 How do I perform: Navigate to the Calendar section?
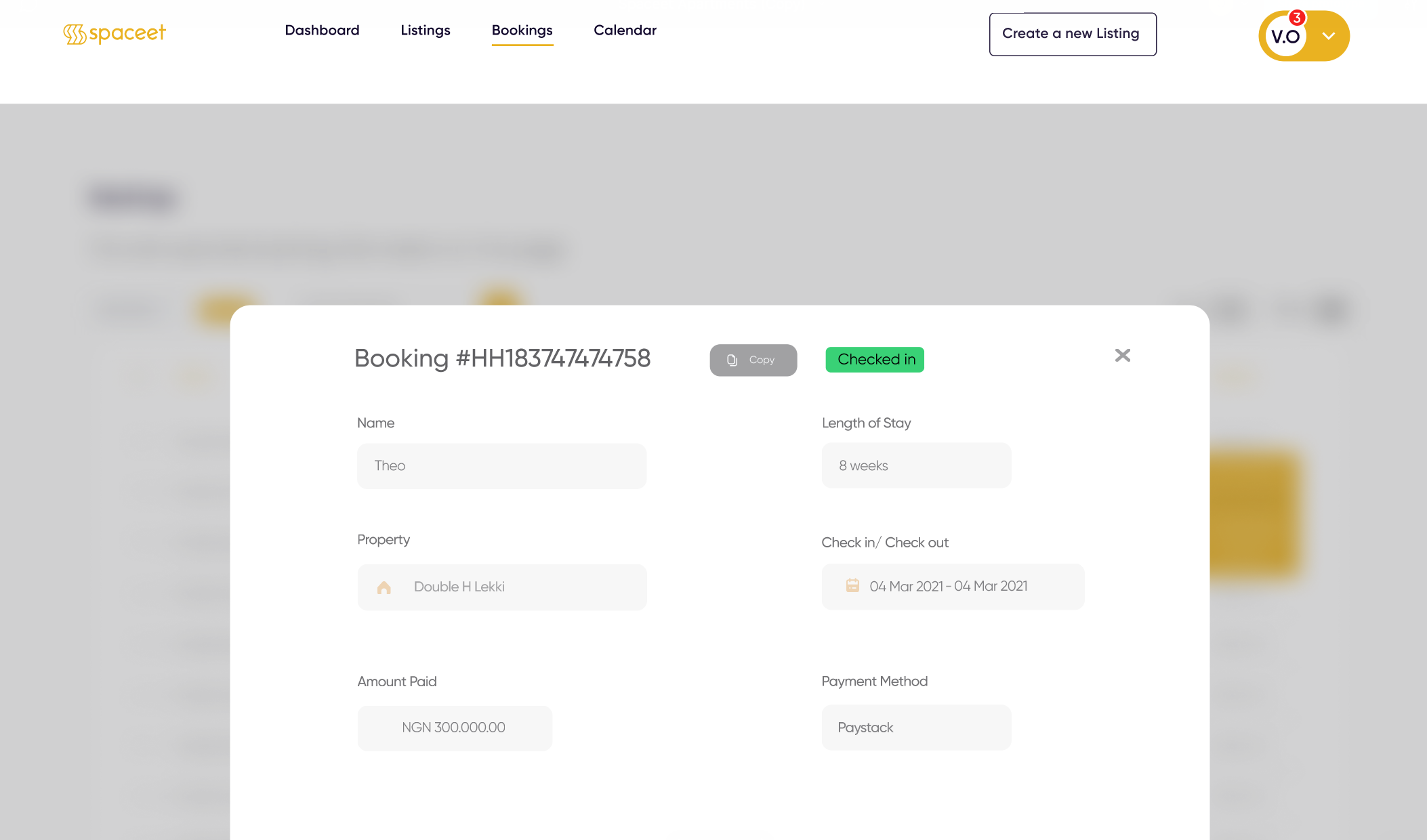625,30
